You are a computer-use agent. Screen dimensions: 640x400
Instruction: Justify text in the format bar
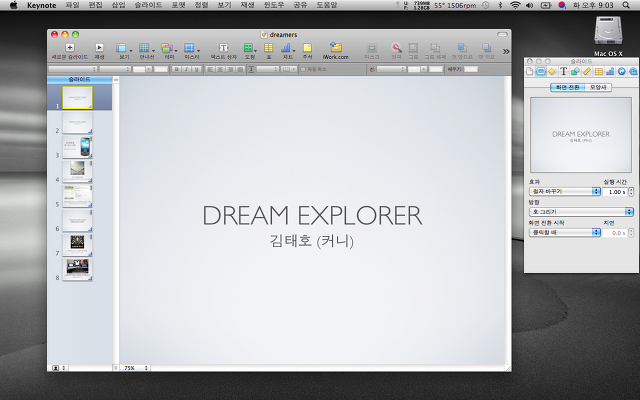click(x=240, y=69)
